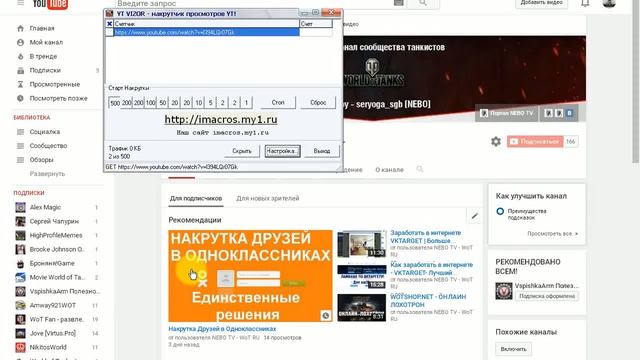Open Посмотреть позже watch later list
The width and height of the screenshot is (640, 360).
click(58, 98)
